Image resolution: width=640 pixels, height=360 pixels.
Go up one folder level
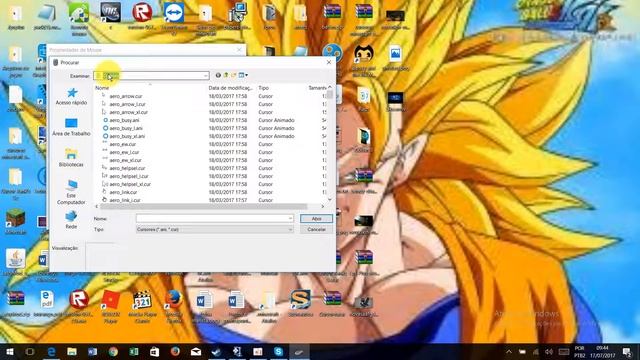(226, 75)
